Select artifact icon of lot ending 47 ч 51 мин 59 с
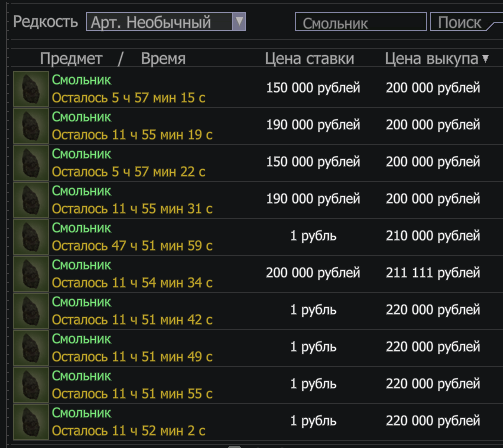 point(31,237)
